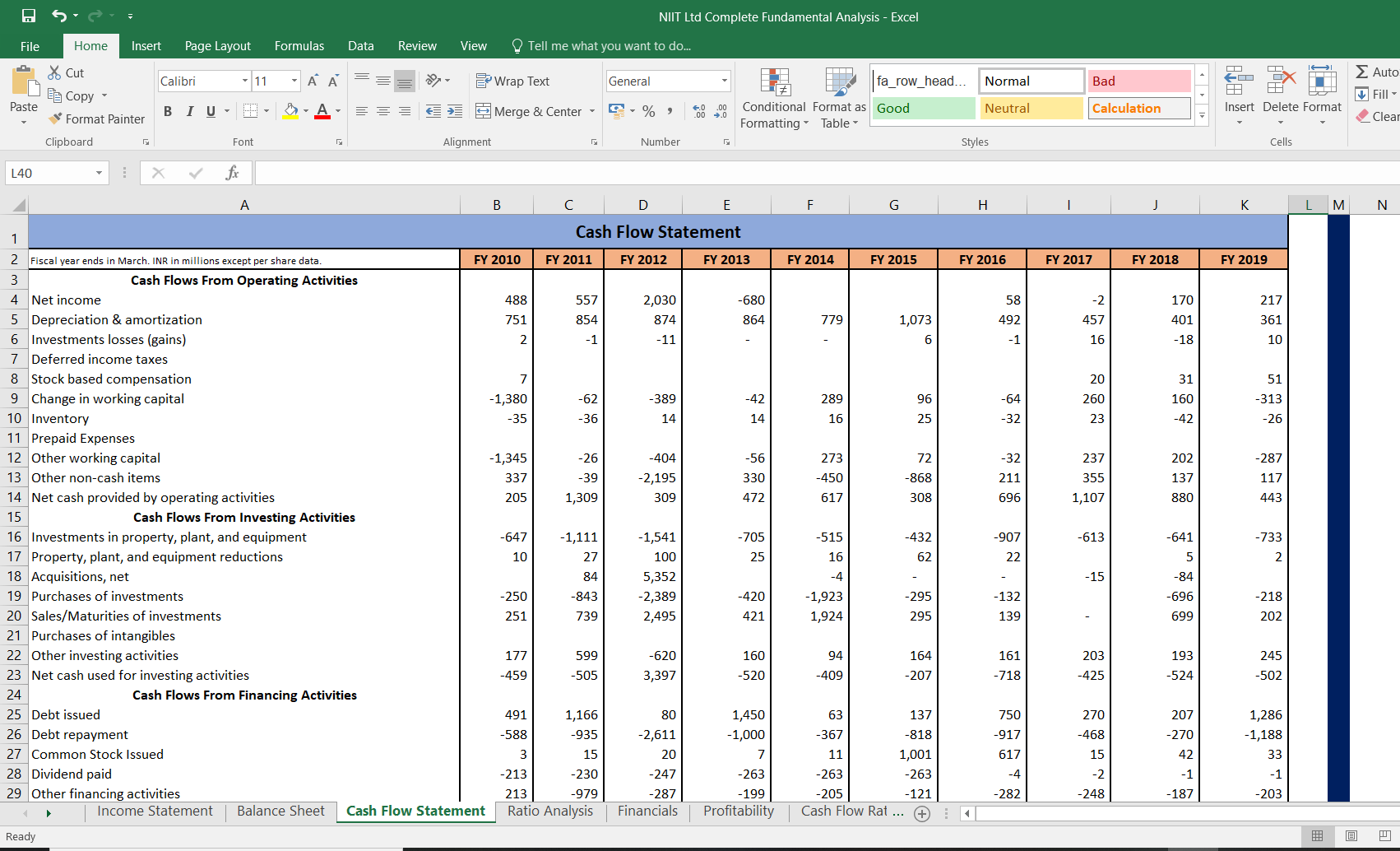Click in the formula bar
Viewport: 1400px width, 851px height.
(827, 173)
